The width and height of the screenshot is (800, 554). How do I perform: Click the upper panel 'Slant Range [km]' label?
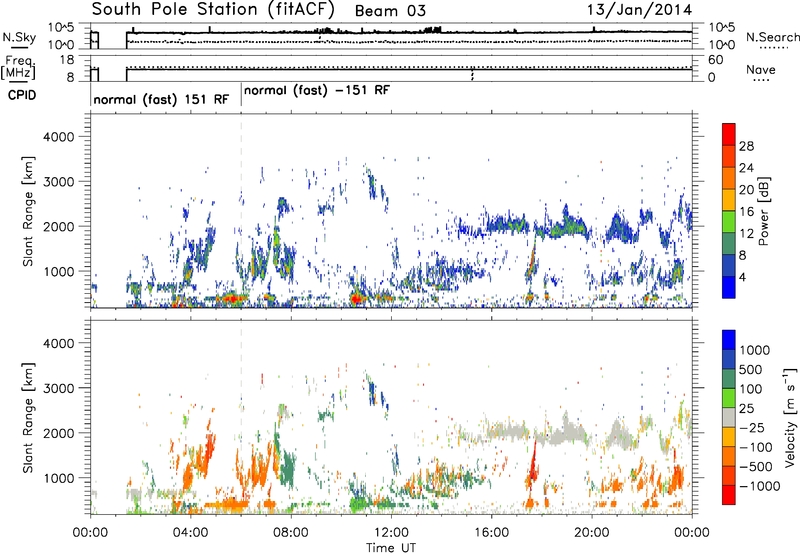28,211
